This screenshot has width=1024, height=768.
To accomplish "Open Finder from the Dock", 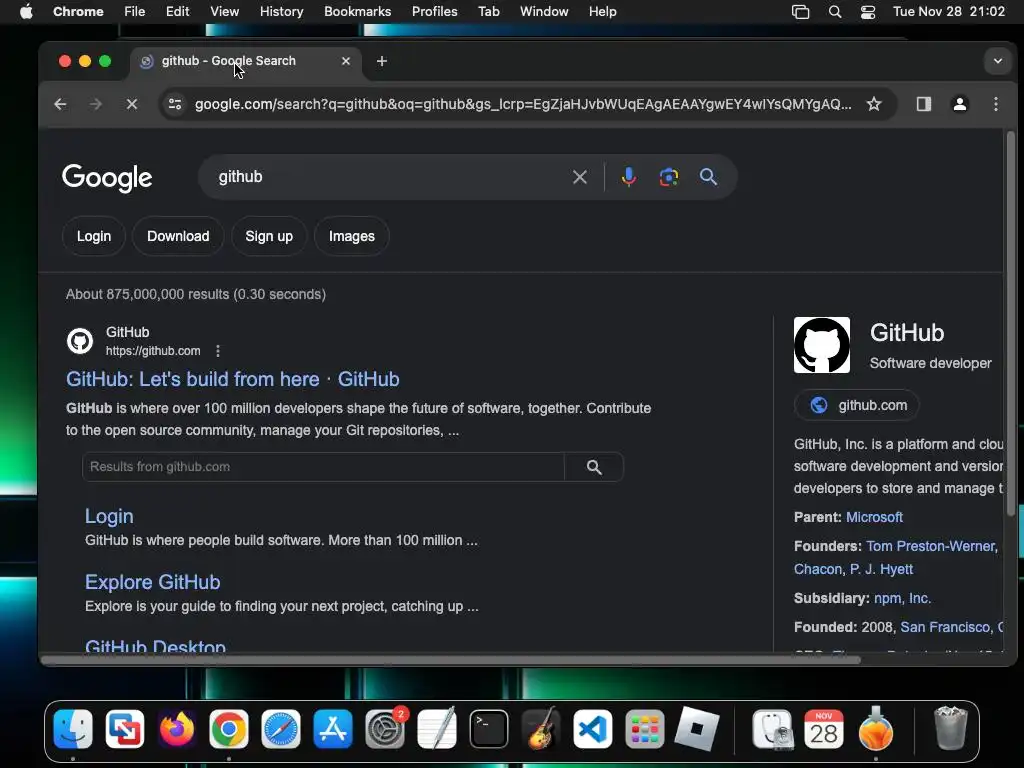I will coord(72,729).
